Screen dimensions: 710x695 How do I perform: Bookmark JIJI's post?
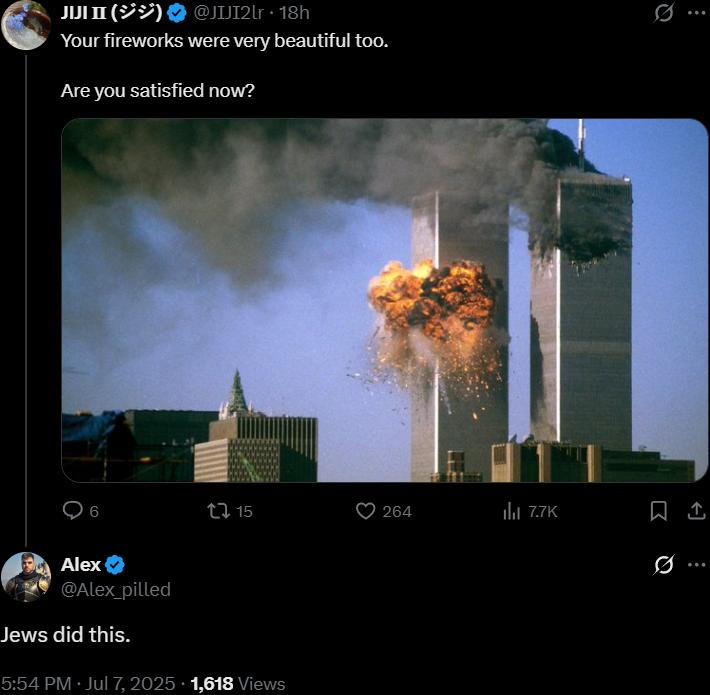tap(658, 511)
